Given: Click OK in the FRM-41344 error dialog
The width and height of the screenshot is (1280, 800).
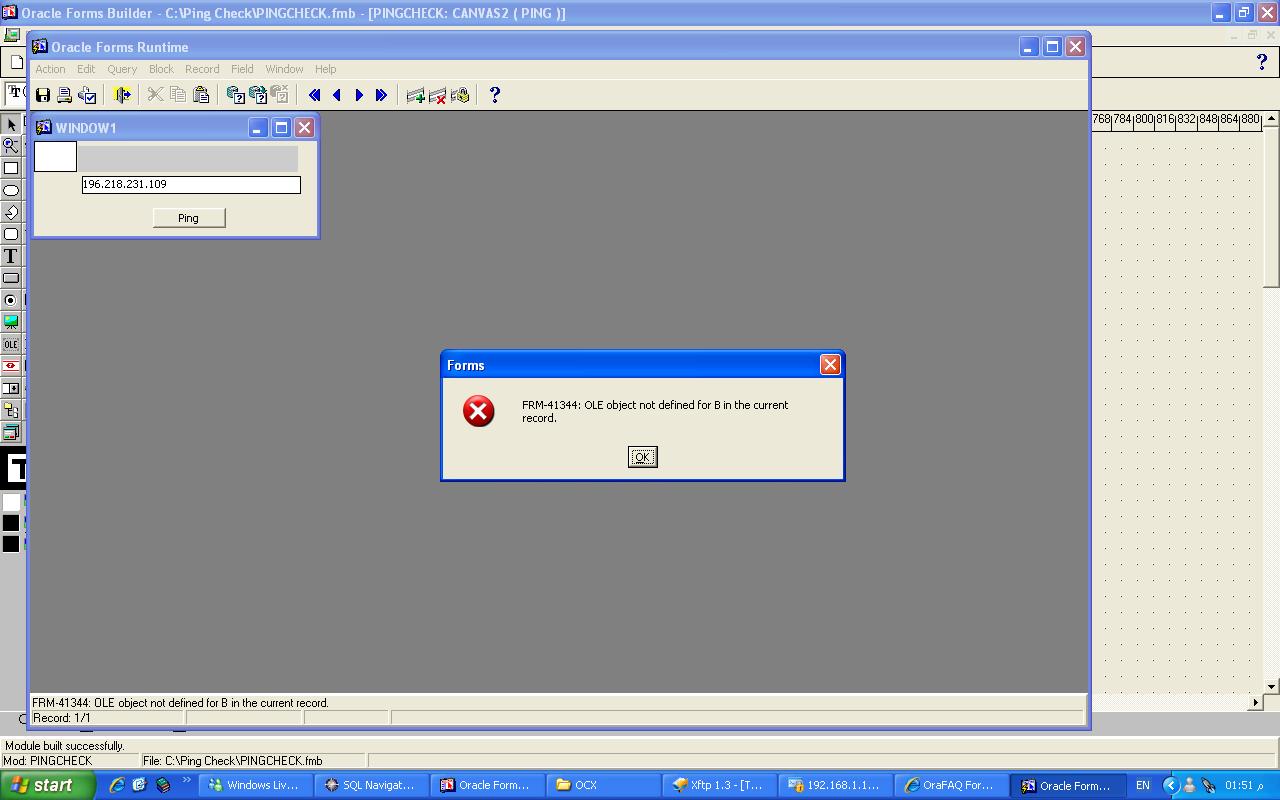Looking at the screenshot, I should [x=642, y=457].
